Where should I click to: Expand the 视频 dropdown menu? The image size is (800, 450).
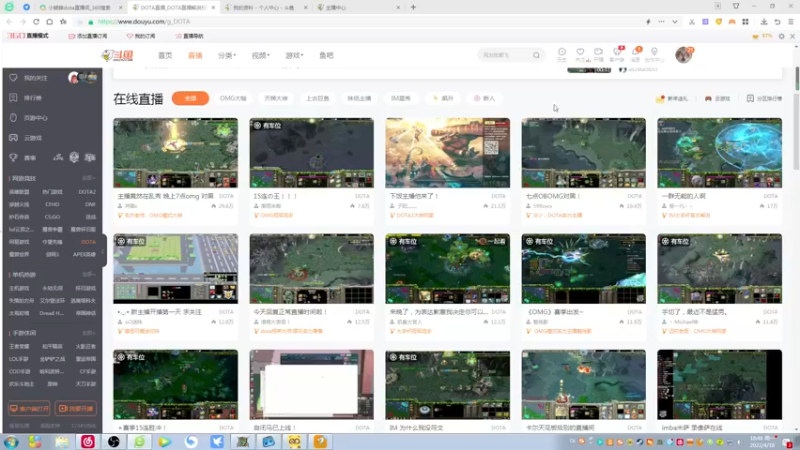pyautogui.click(x=260, y=55)
